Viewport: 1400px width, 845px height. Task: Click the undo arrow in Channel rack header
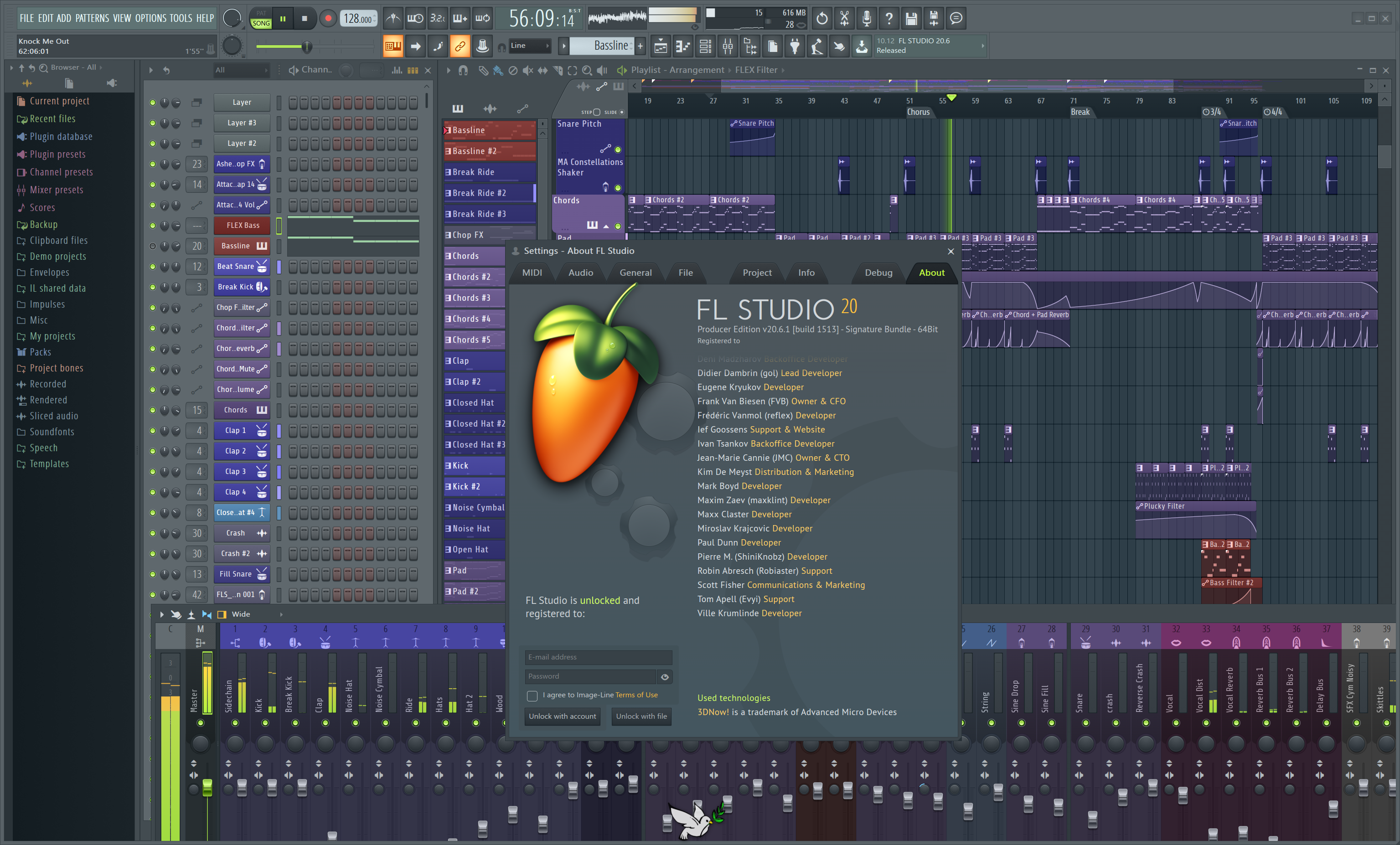[x=166, y=70]
